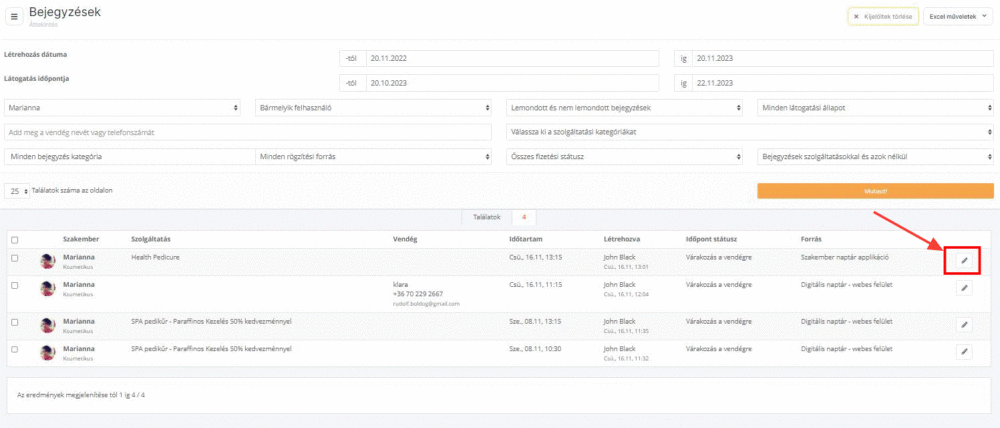Image resolution: width=1000 pixels, height=428 pixels.
Task: Click the Létrehozás dátuma from-date 20.11.2022 field
Action: pos(512,58)
